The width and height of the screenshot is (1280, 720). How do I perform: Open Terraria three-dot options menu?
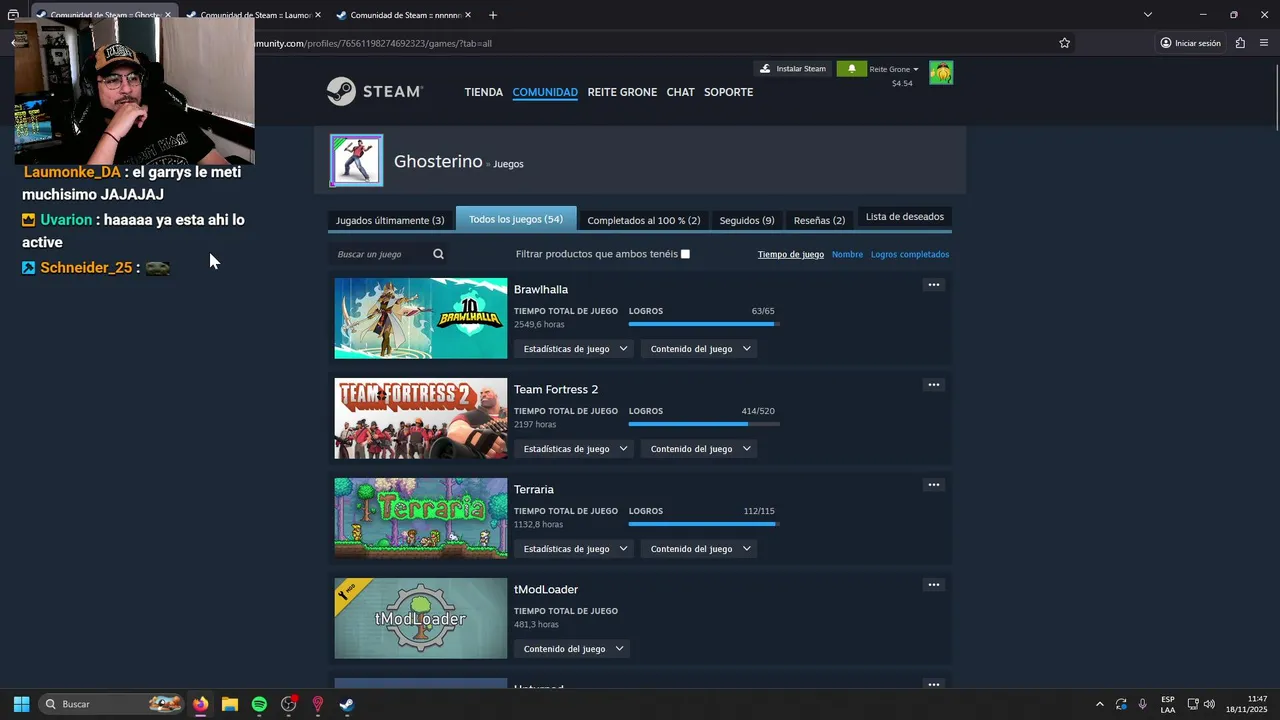click(x=934, y=485)
